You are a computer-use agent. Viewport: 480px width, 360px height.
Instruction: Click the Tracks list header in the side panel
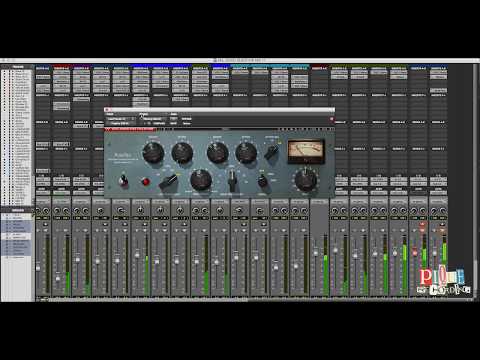click(17, 67)
